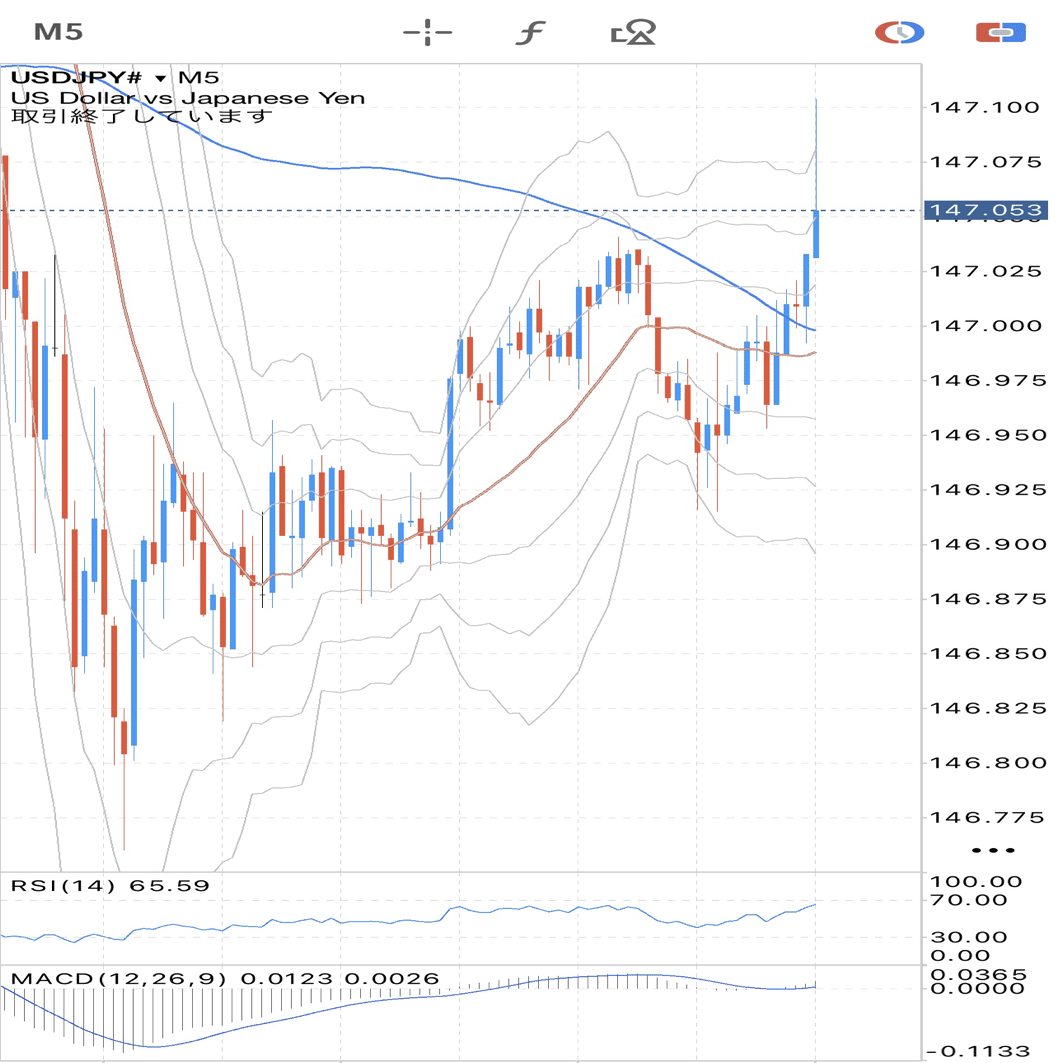
Task: Select the MACD(12,26,9) indicator label
Action: (x=225, y=978)
